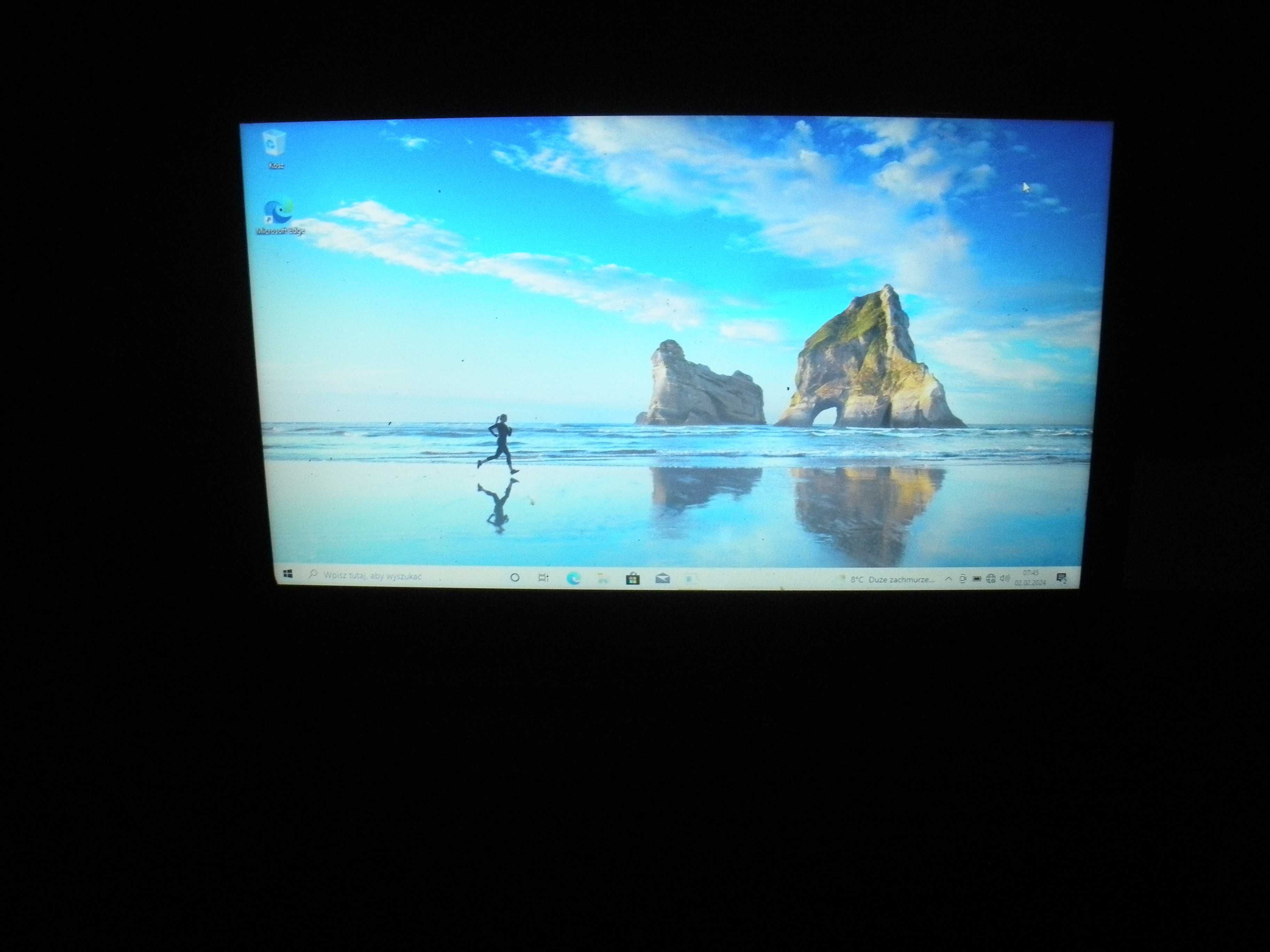Open the Windows Start menu
This screenshot has height=952, width=1270.
(288, 574)
